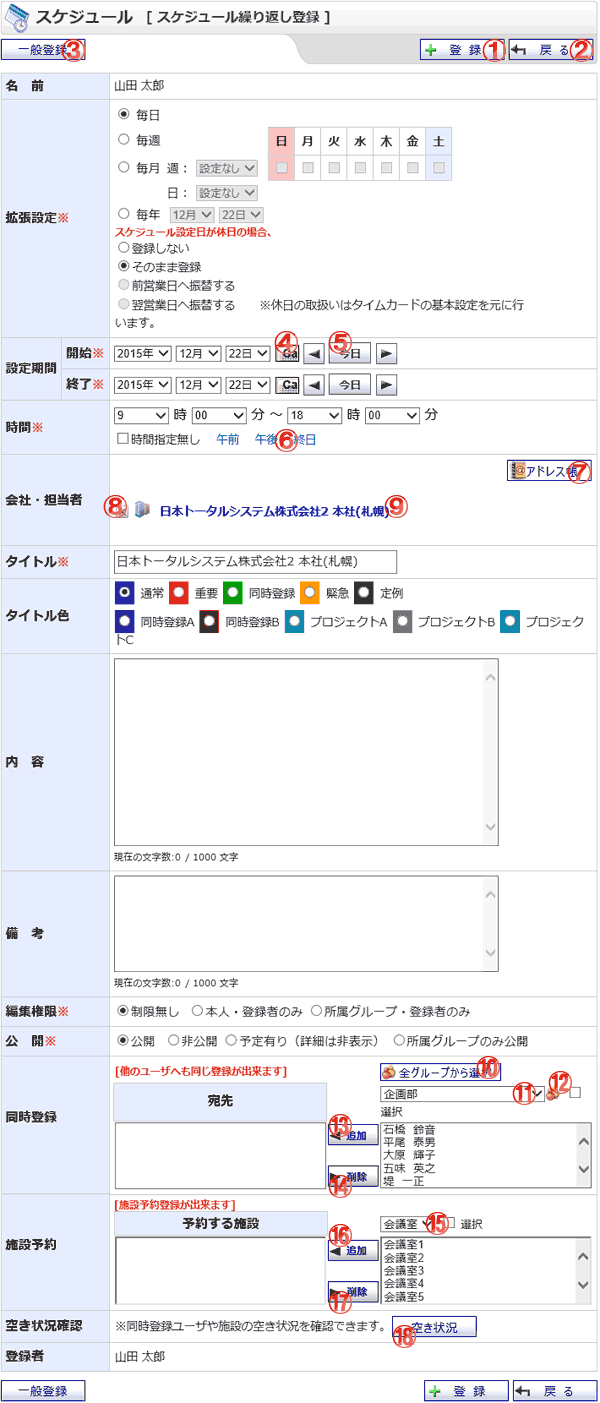Viewport: 600px width, 1403px height.
Task: Select 会議室2 in the facility list
Action: [x=404, y=1257]
